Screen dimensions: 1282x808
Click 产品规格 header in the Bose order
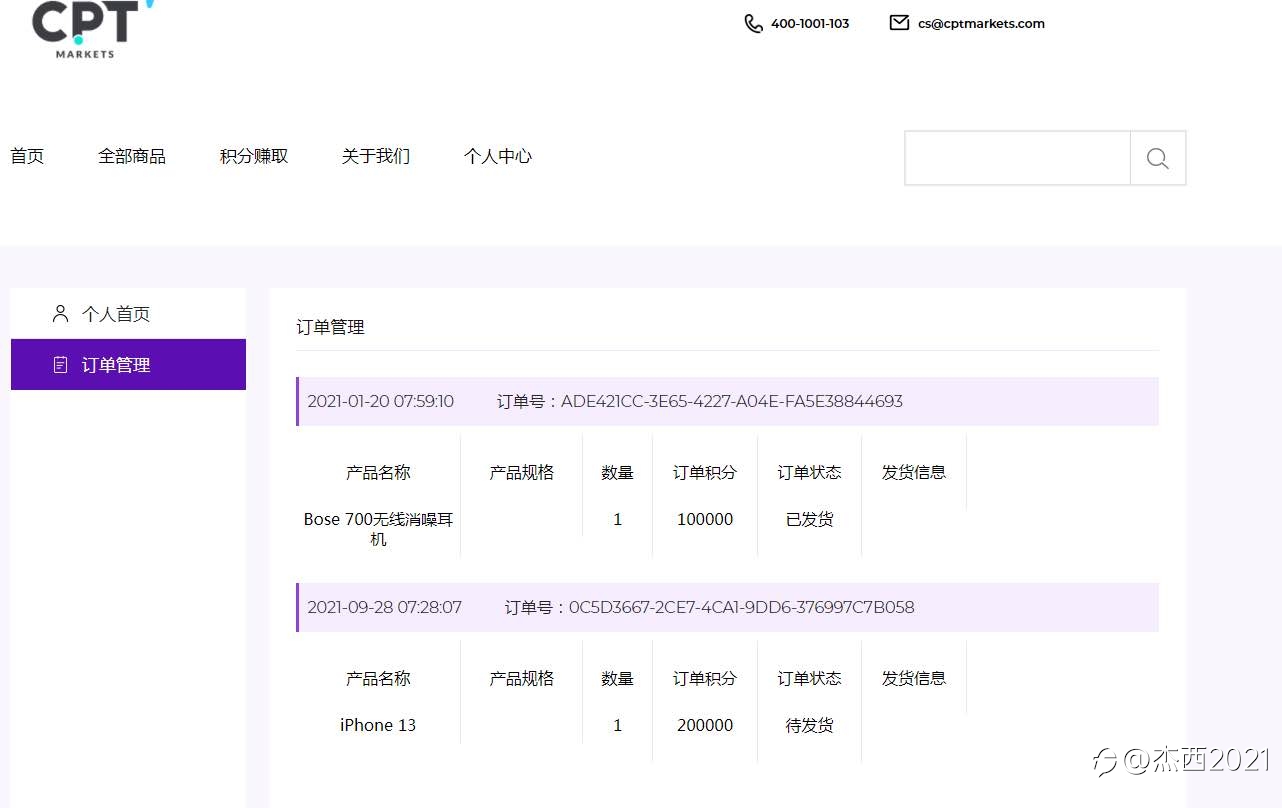click(521, 472)
